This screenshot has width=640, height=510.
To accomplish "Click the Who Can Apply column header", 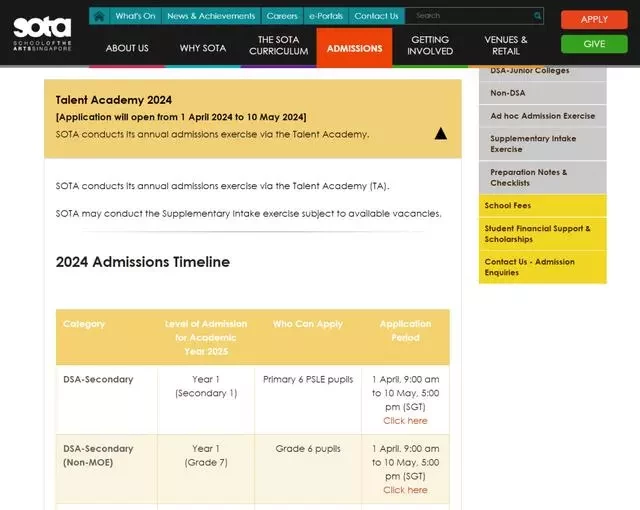I will coord(308,324).
